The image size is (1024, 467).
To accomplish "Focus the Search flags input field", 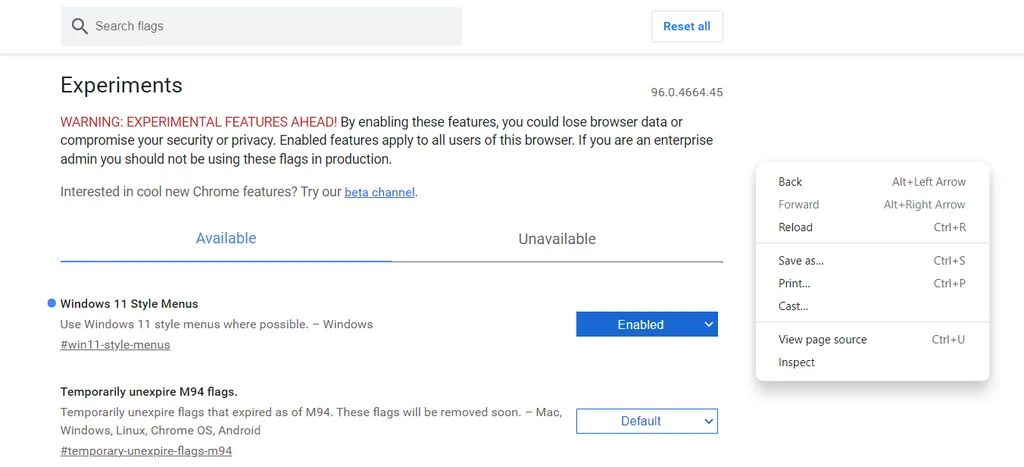I will [x=261, y=26].
